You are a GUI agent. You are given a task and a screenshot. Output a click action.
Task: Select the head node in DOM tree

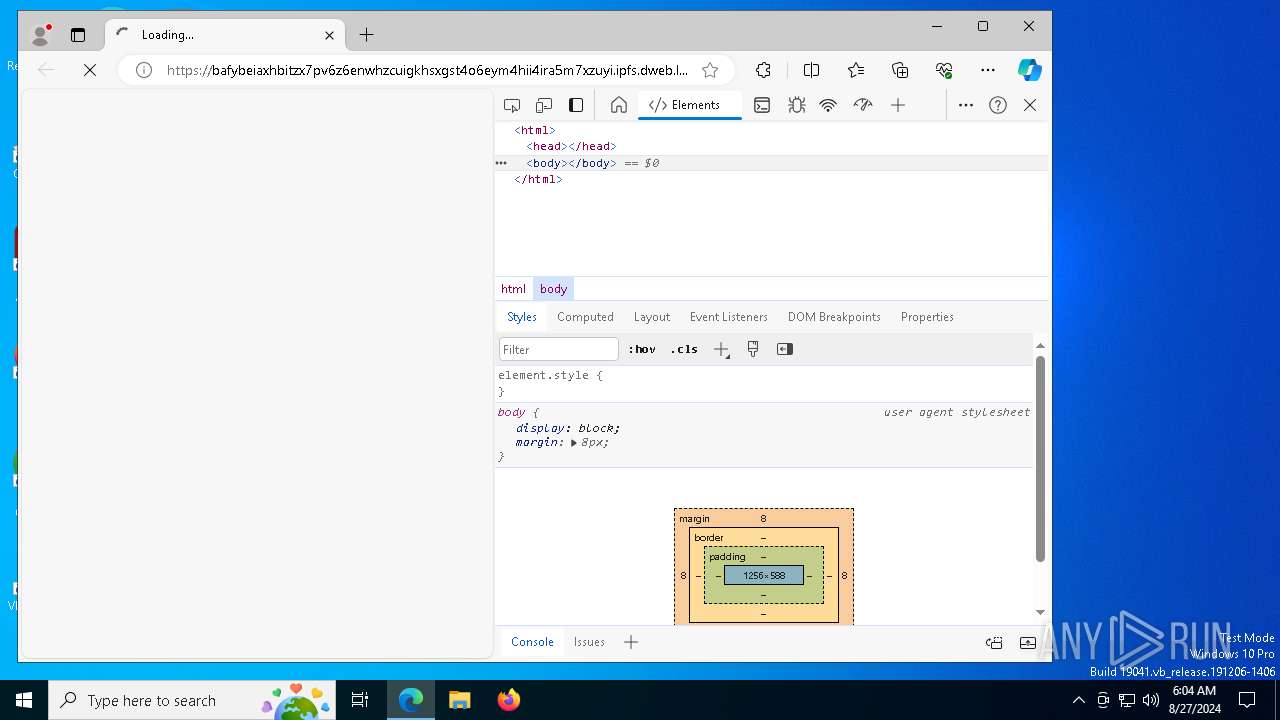[571, 146]
